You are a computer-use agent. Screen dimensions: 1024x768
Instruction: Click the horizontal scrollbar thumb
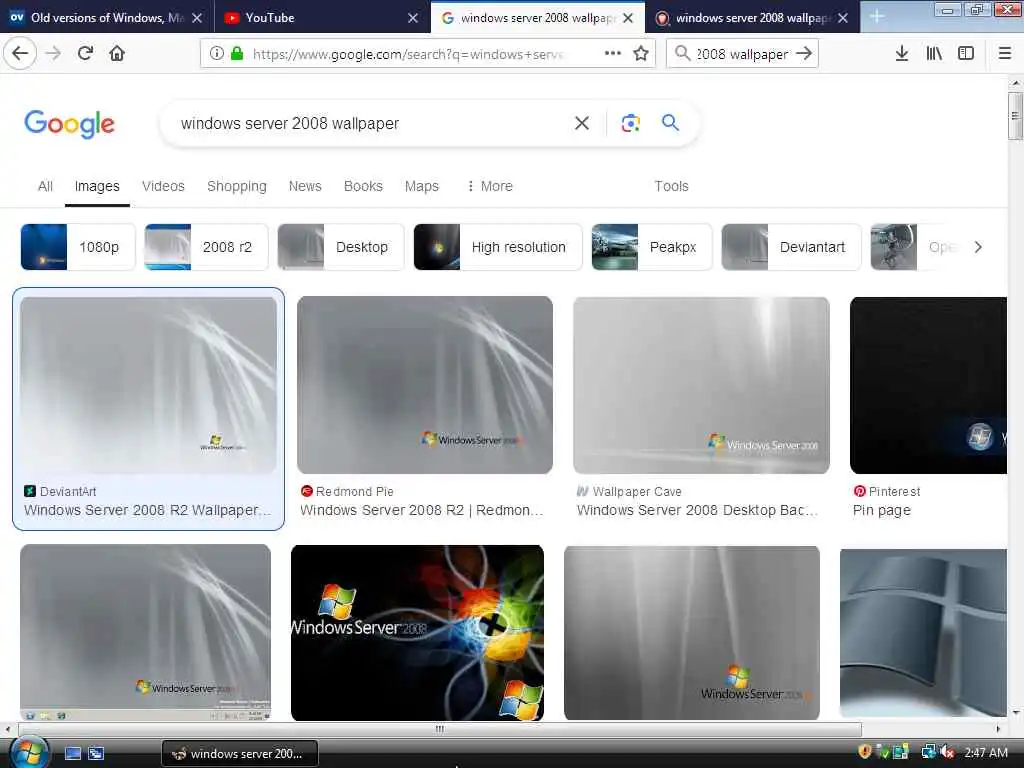pyautogui.click(x=440, y=729)
